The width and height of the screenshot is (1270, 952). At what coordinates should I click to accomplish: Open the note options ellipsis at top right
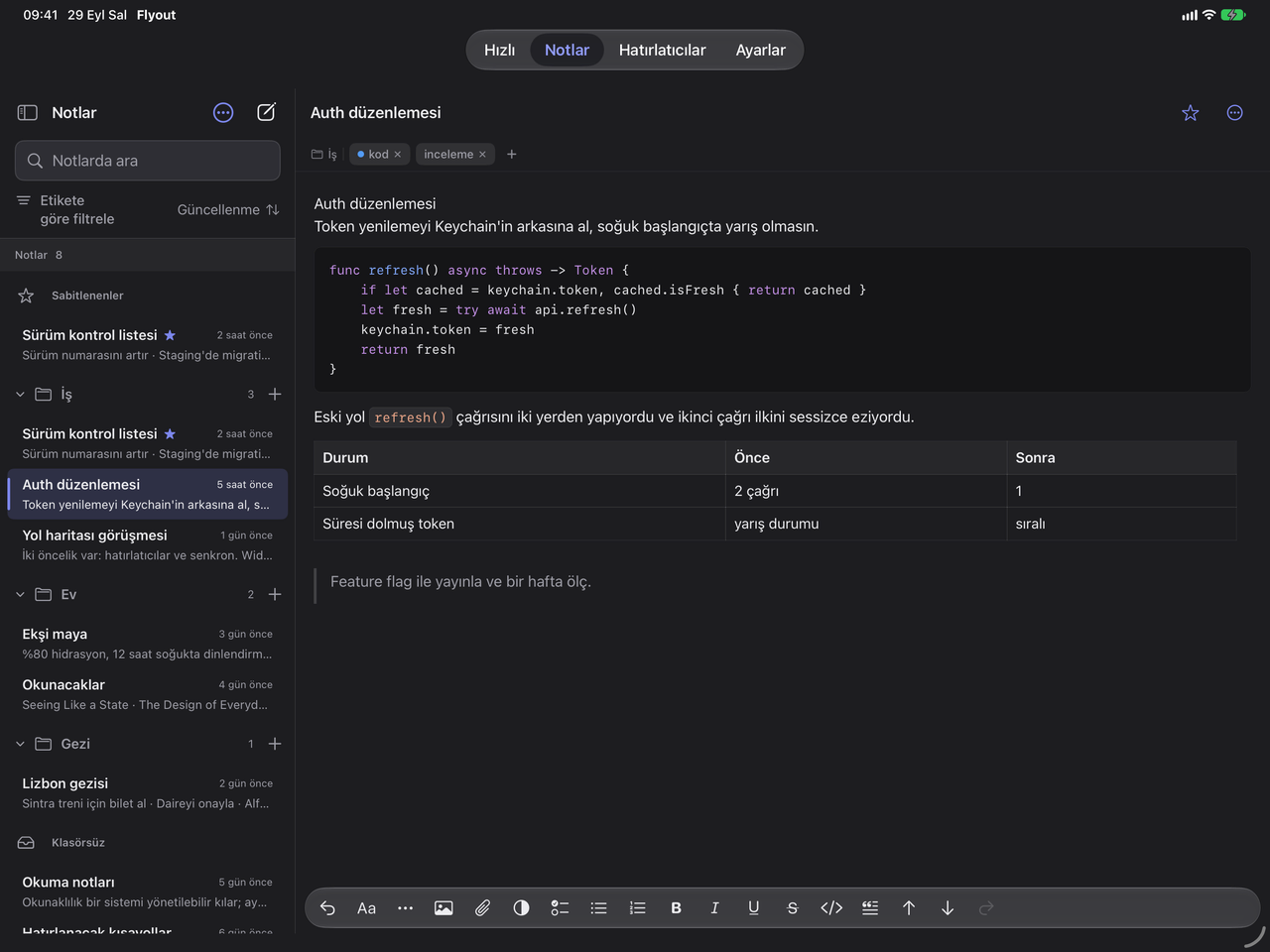point(1234,113)
